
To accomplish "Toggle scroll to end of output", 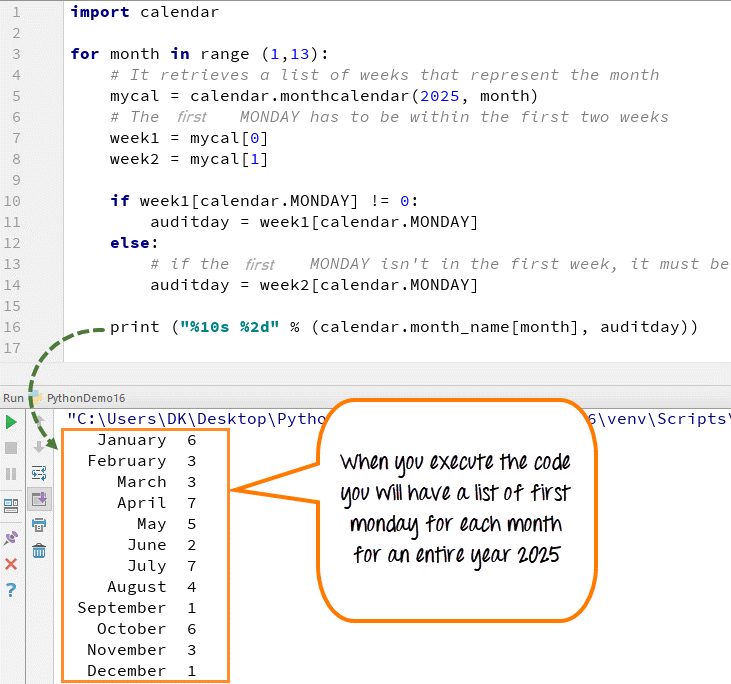I will [x=39, y=498].
